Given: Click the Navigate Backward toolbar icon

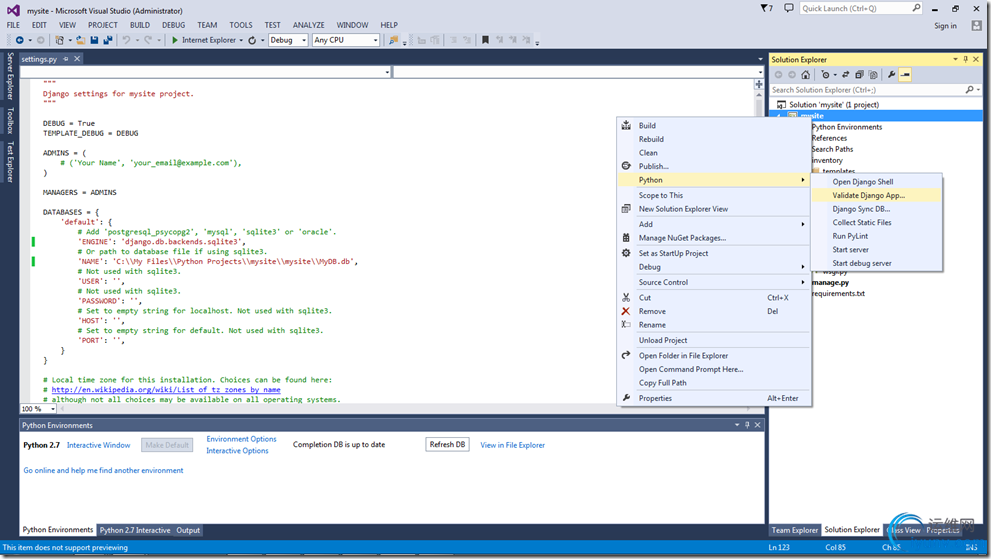Looking at the screenshot, I should 20,40.
